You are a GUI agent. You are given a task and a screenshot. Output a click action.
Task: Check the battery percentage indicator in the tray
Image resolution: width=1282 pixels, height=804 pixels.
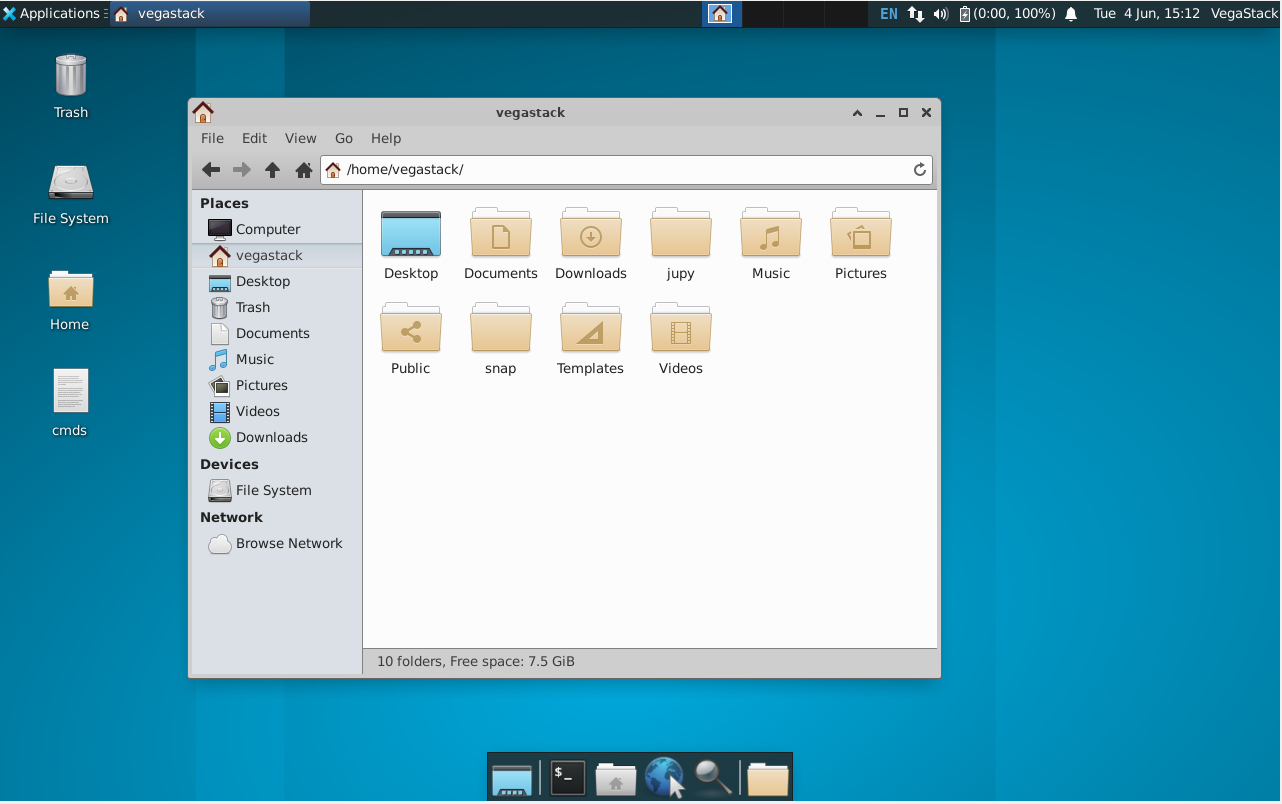[1005, 13]
